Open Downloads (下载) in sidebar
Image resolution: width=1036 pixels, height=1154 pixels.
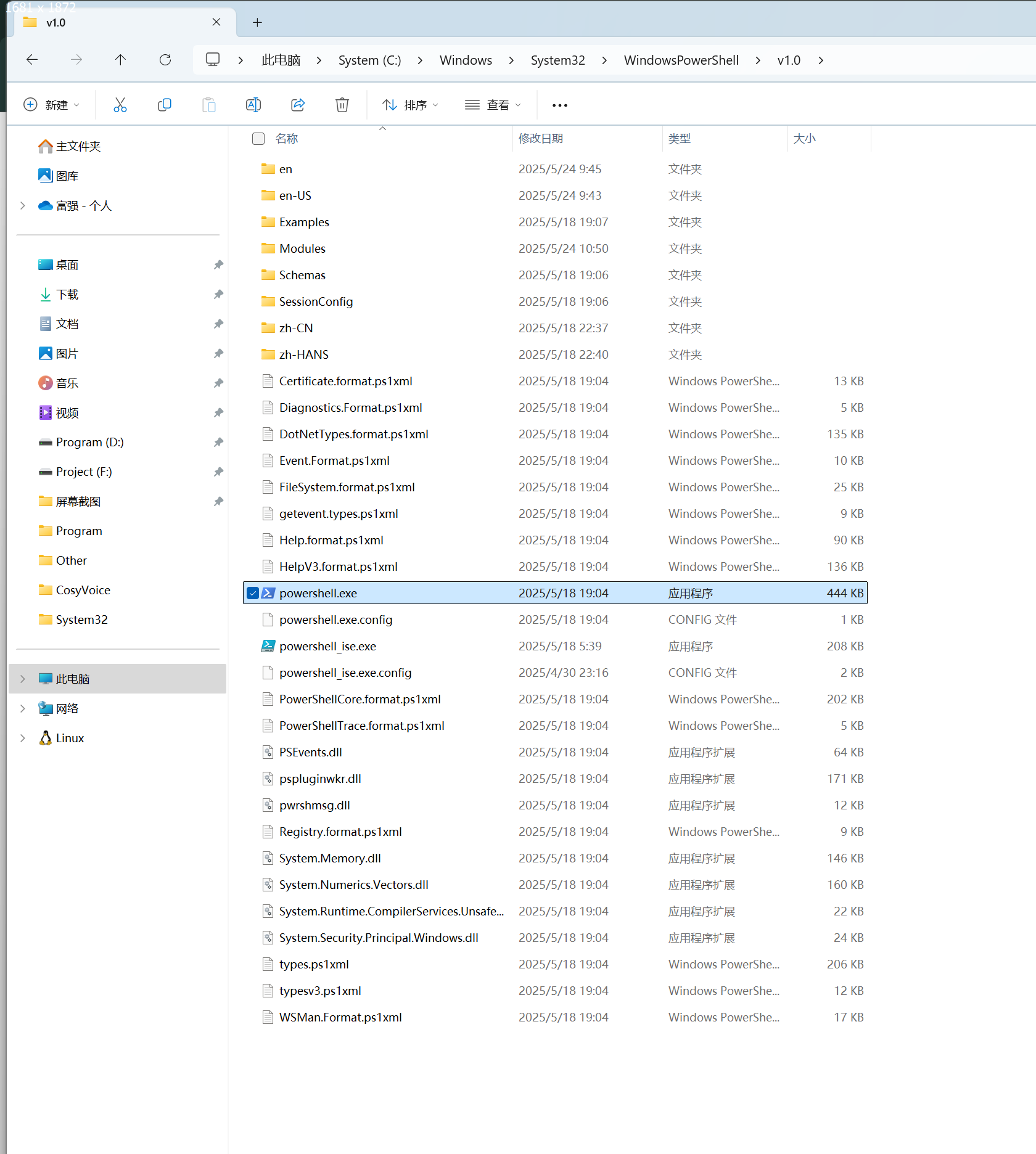[59, 294]
